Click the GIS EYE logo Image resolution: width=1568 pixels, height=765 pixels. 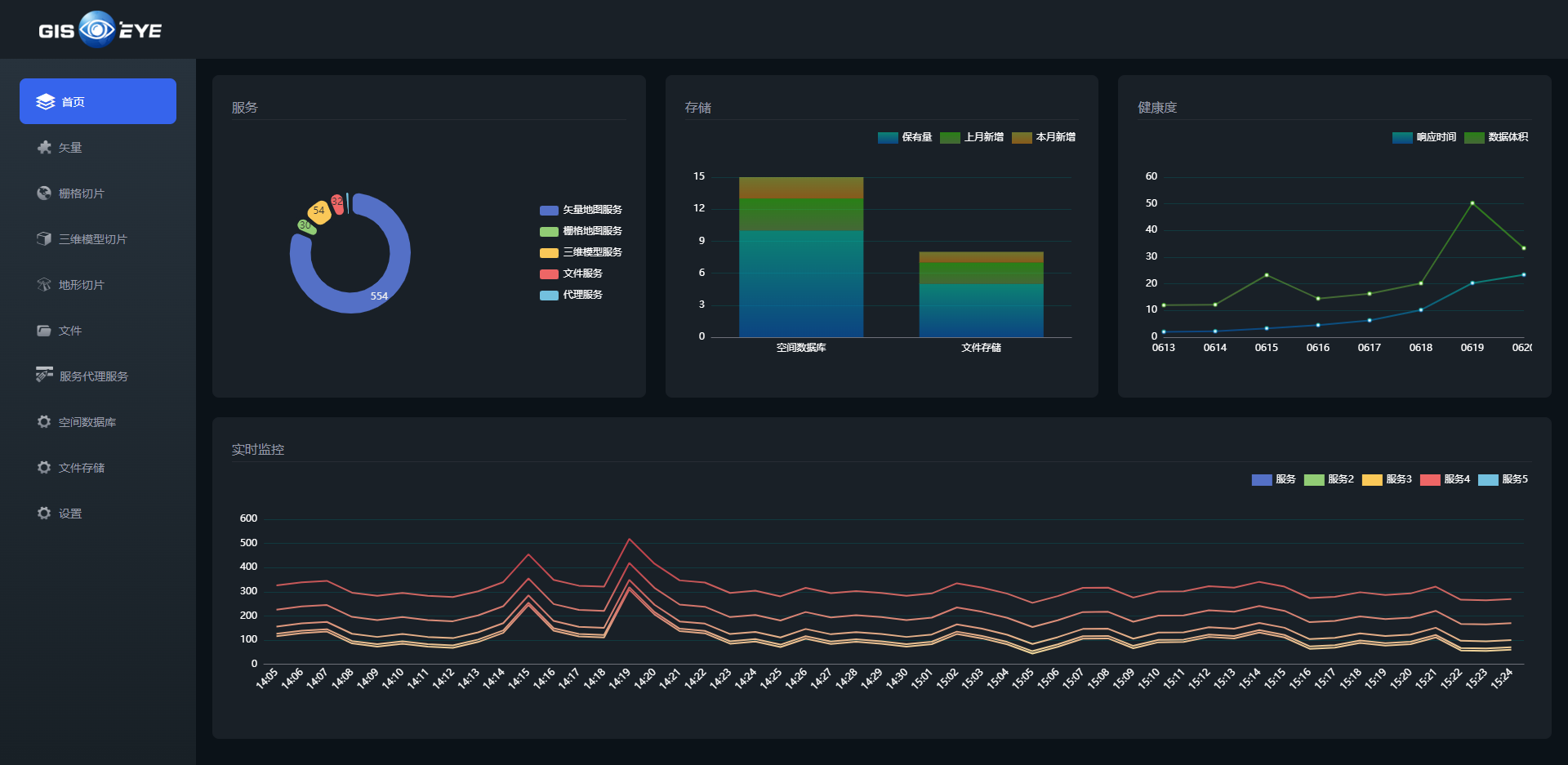click(x=100, y=29)
